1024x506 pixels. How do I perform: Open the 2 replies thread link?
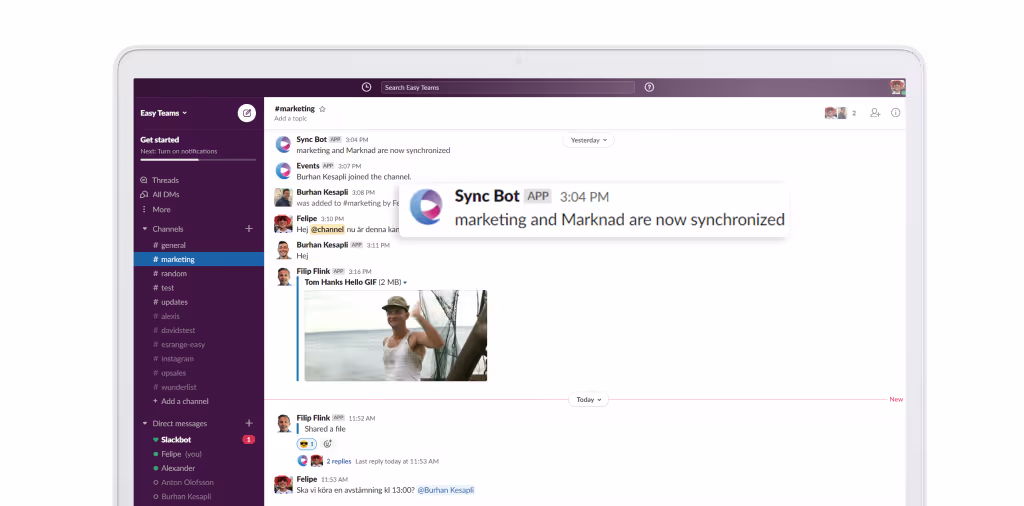(339, 461)
